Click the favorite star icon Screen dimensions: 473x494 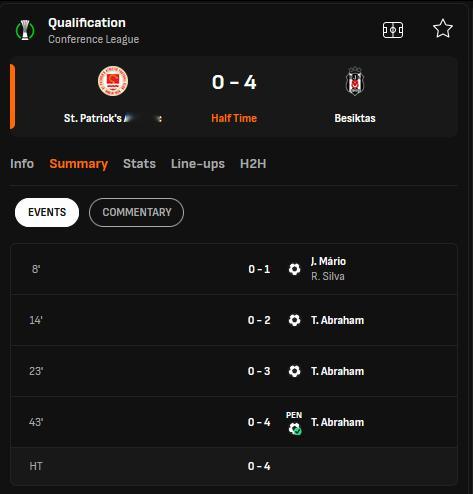coord(443,29)
